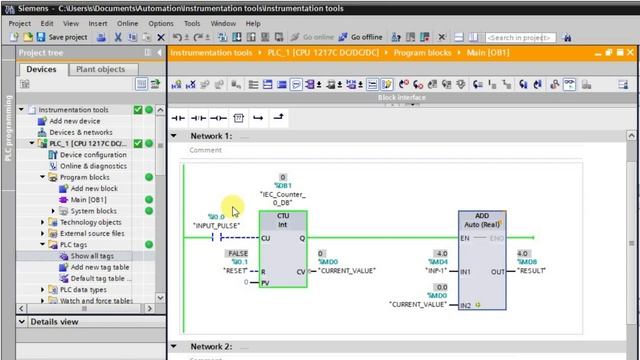The height and width of the screenshot is (360, 640).
Task: Expand the Details view panel
Action: coord(22,322)
